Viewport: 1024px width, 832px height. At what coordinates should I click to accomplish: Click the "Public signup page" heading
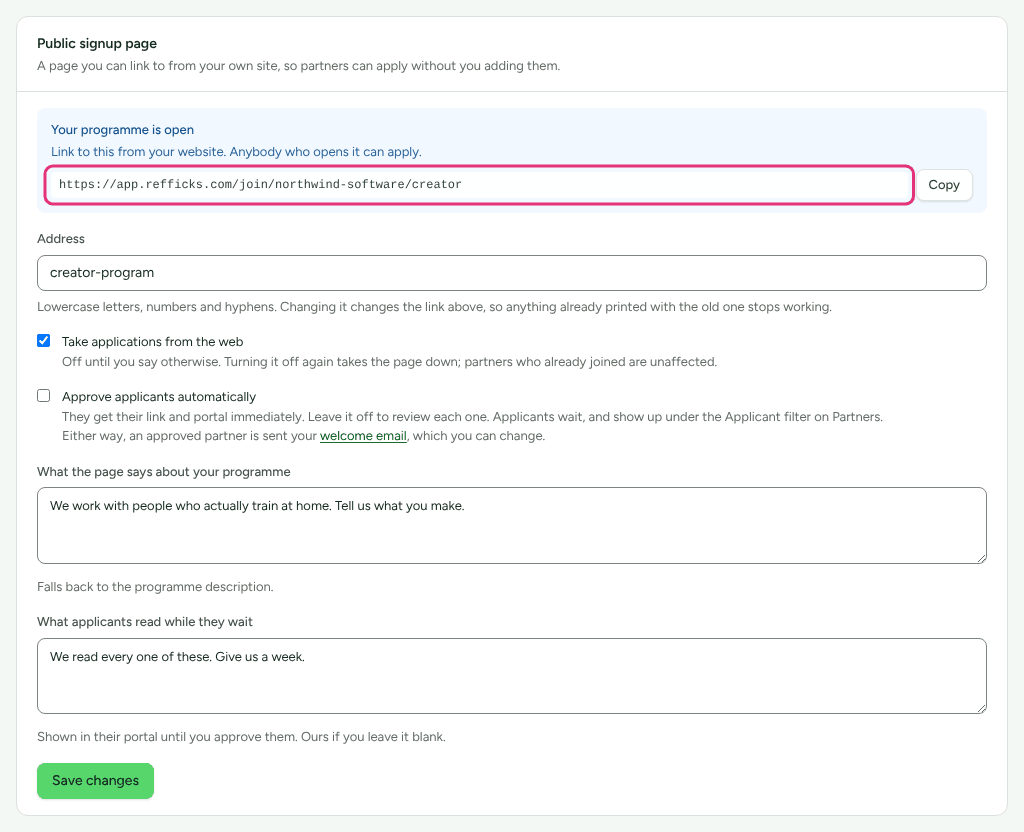(x=97, y=43)
